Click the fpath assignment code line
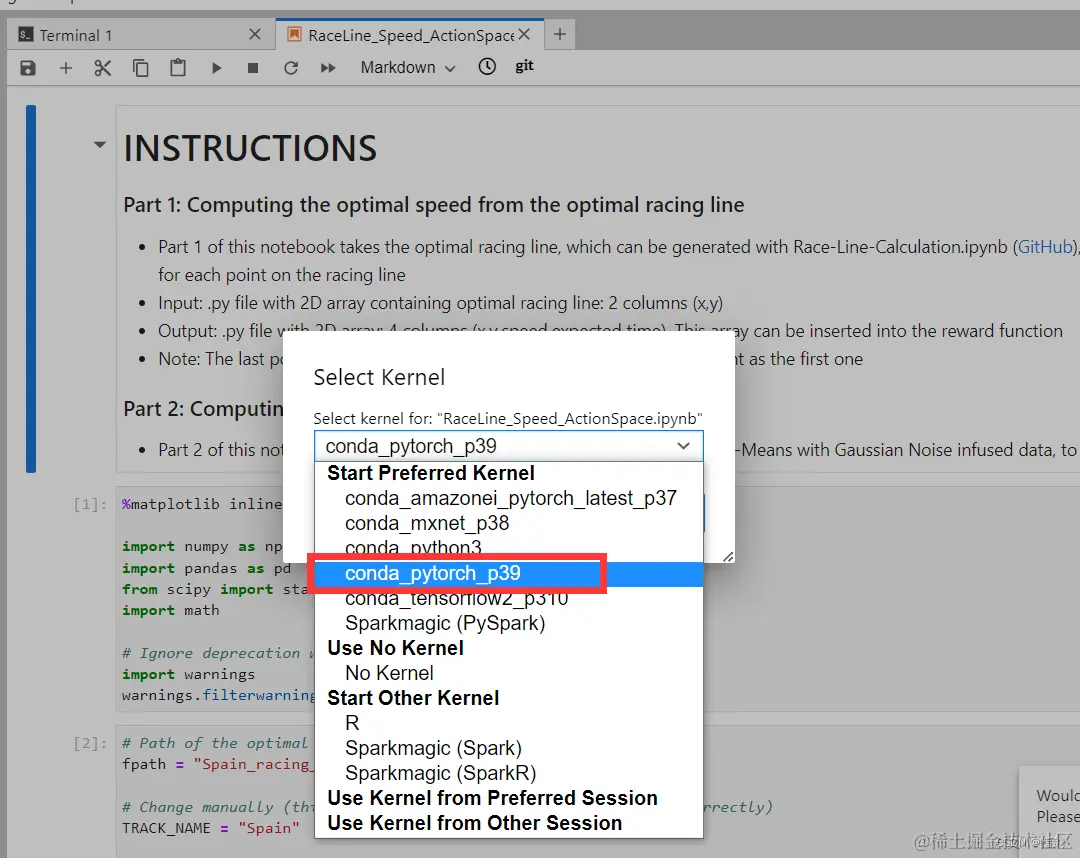The height and width of the screenshot is (858, 1080). point(216,764)
